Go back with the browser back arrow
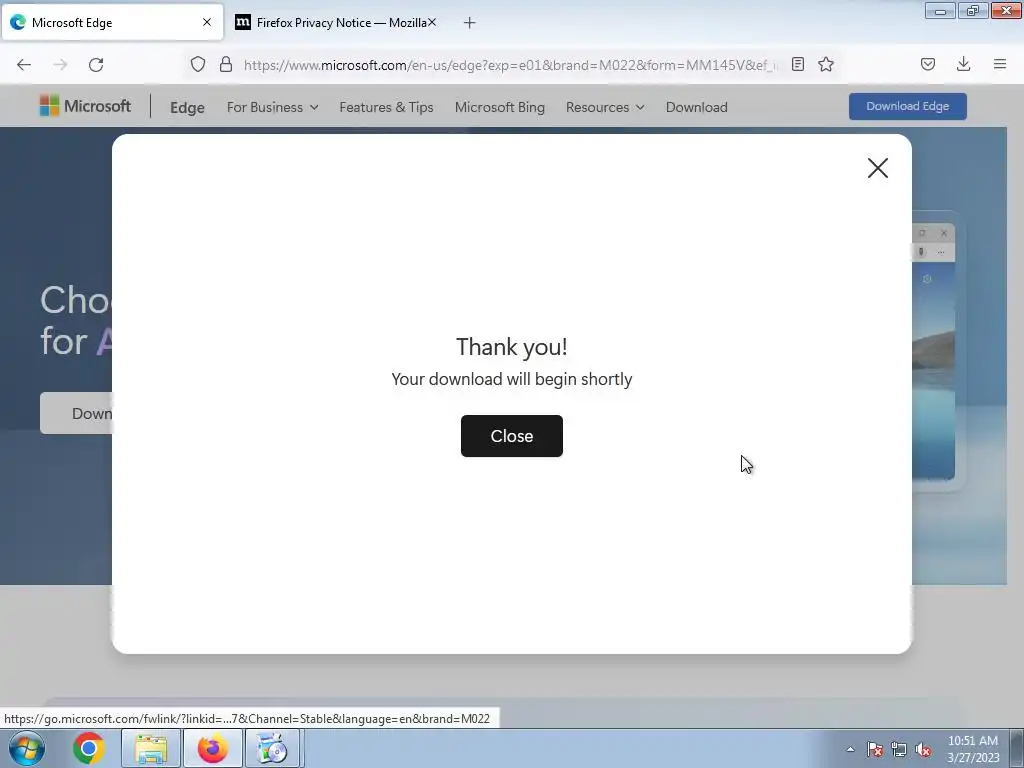 pos(24,65)
